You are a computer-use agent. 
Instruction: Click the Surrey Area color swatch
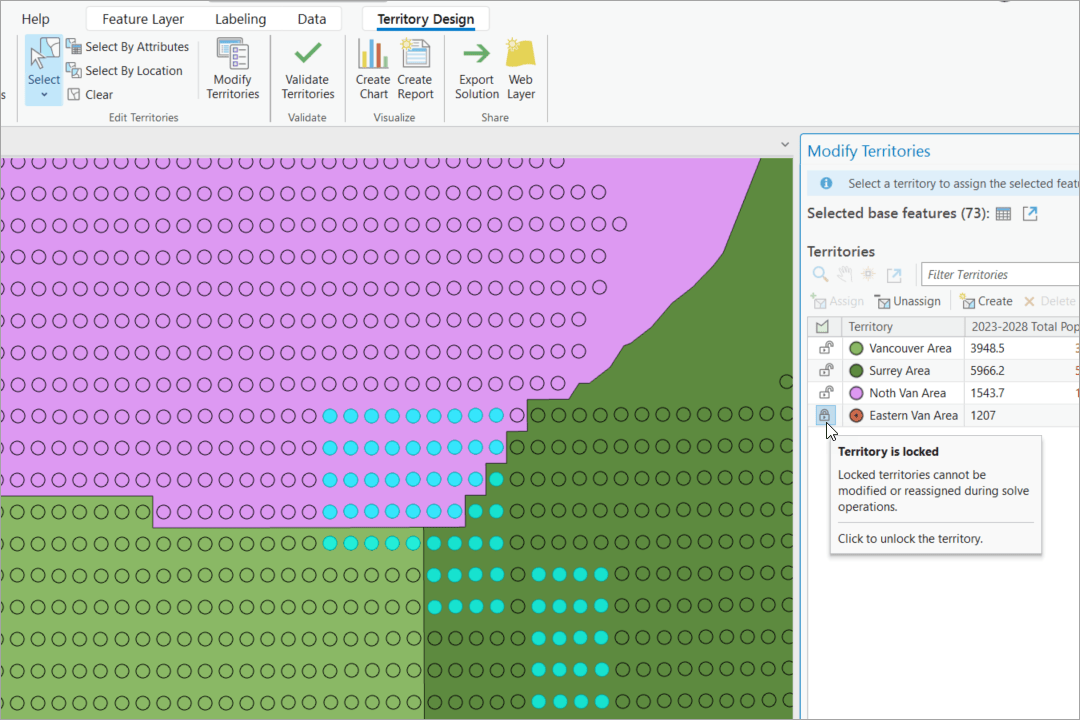click(x=856, y=371)
